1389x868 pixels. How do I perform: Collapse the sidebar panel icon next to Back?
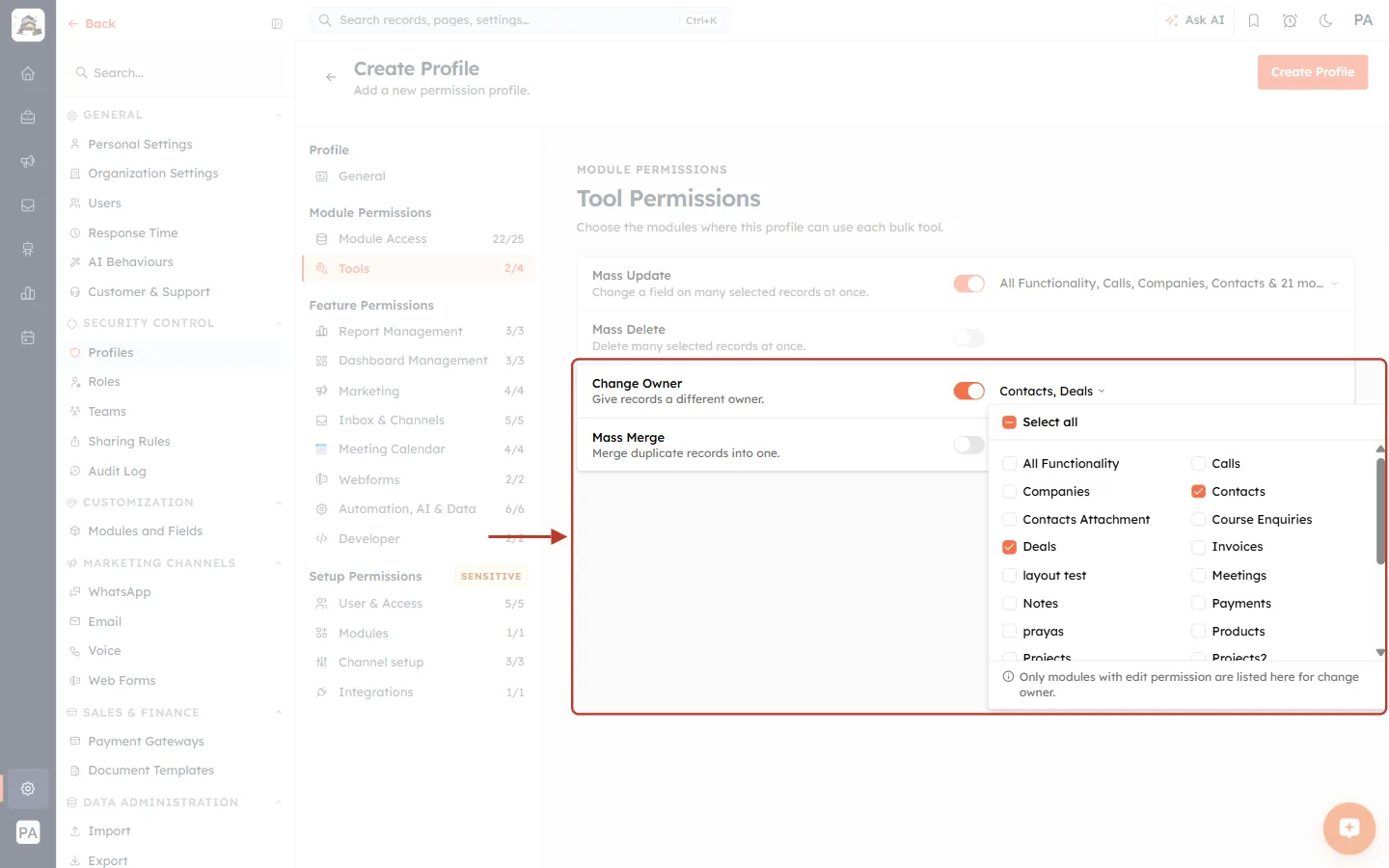point(277,24)
